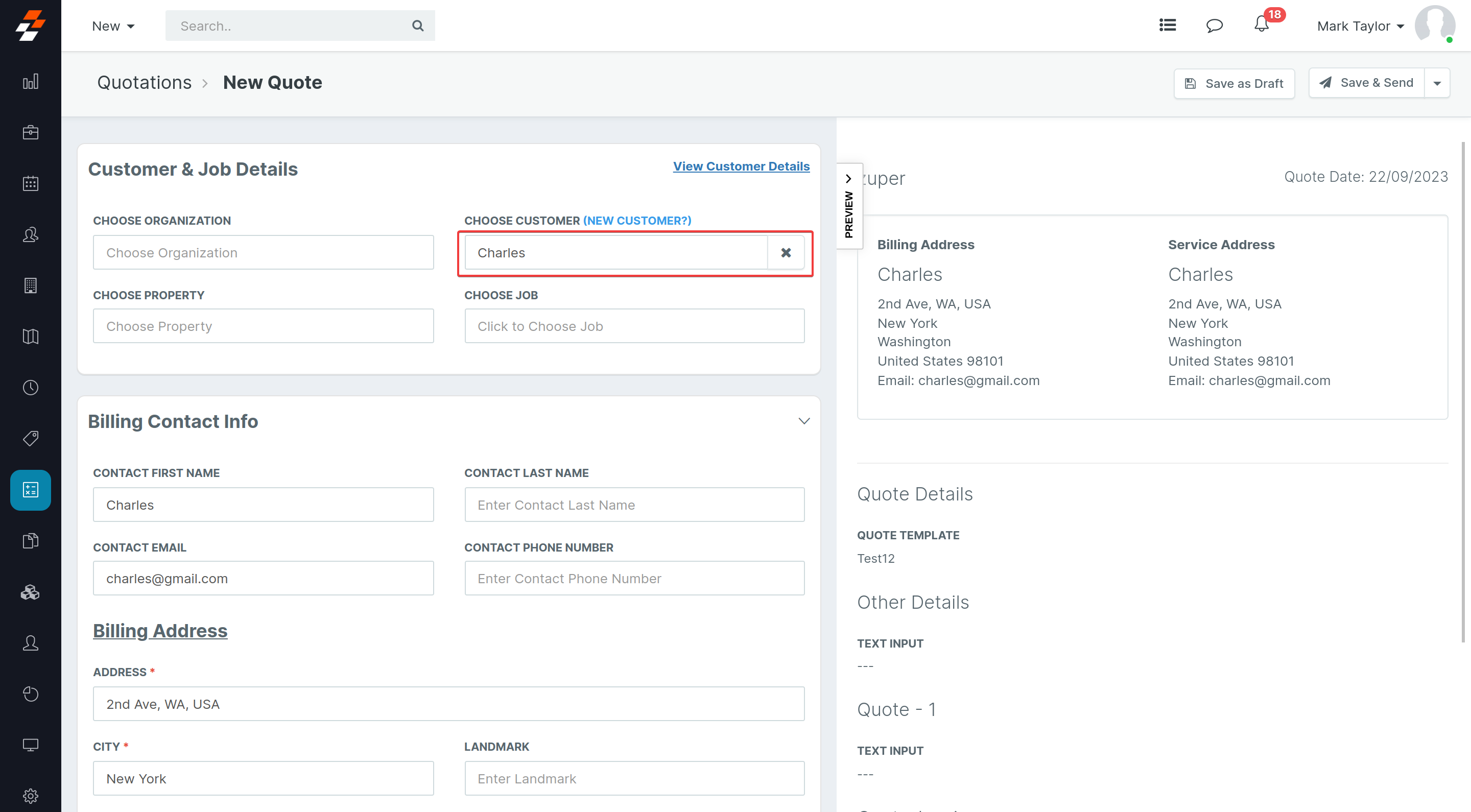Open the notifications bell icon
1471x812 pixels.
[1262, 25]
